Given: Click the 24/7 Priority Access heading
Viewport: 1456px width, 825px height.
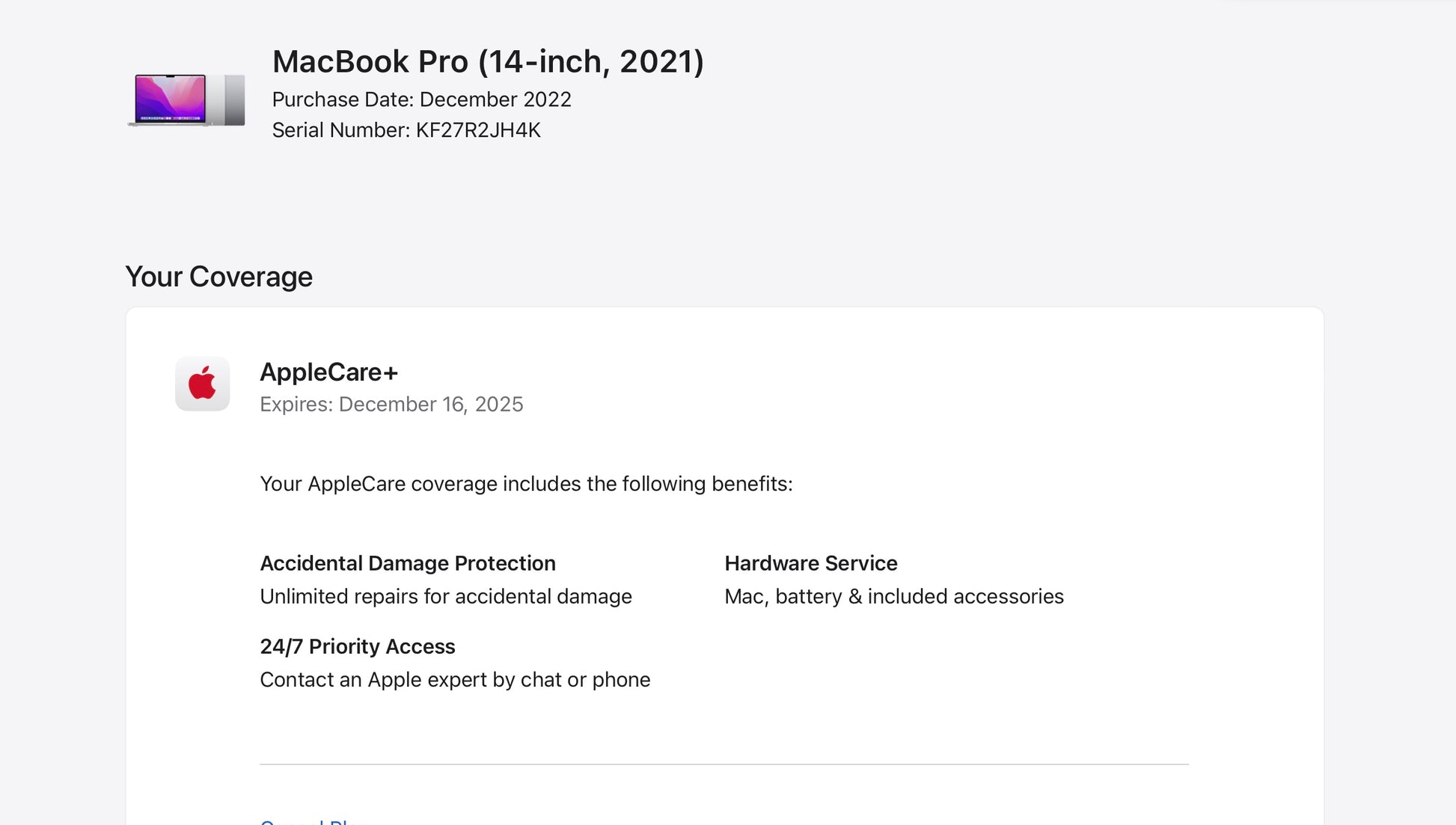Looking at the screenshot, I should [357, 646].
